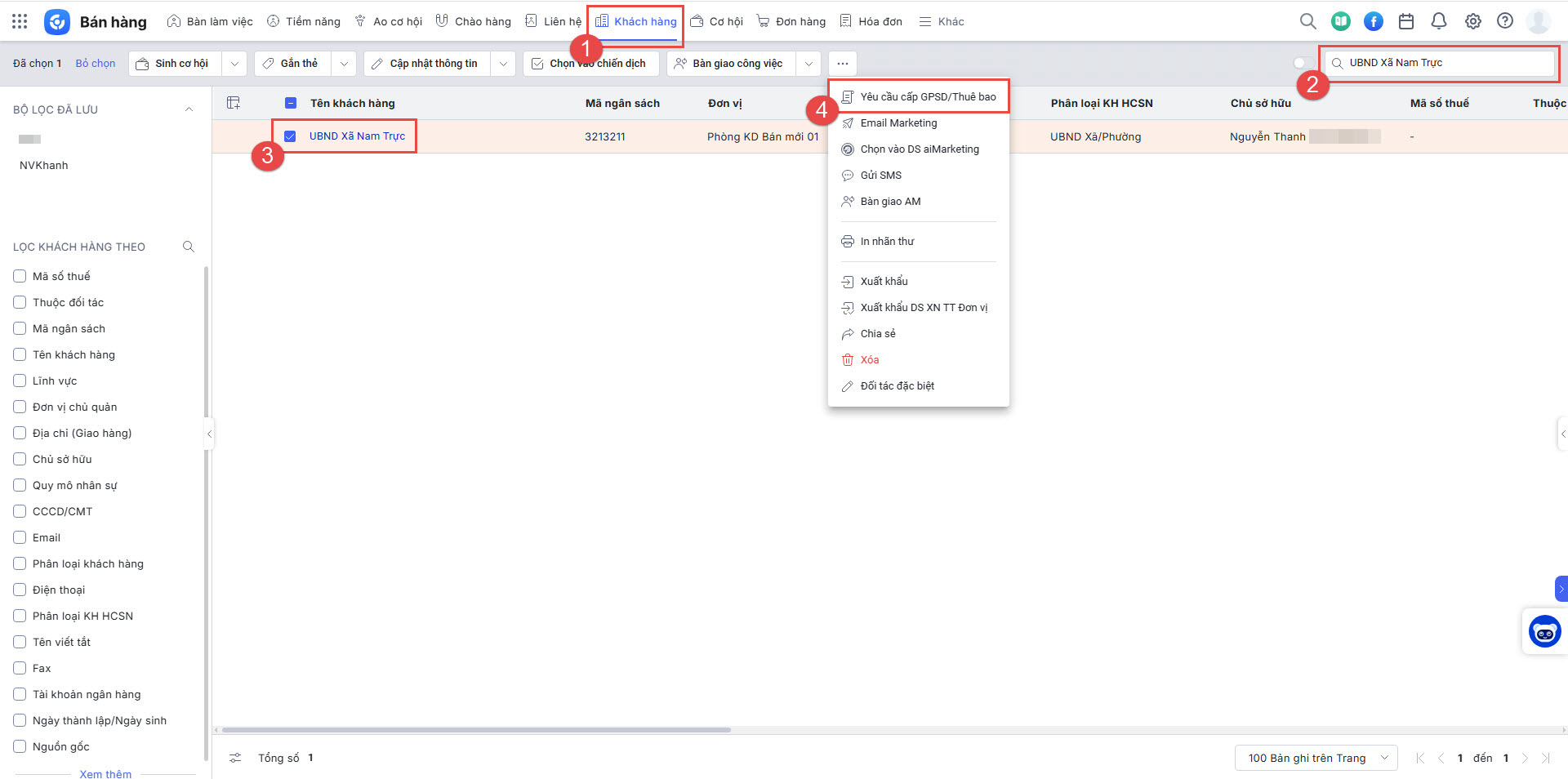The width and height of the screenshot is (1568, 779).
Task: Click Xem thêm to show more filters
Action: (x=105, y=773)
